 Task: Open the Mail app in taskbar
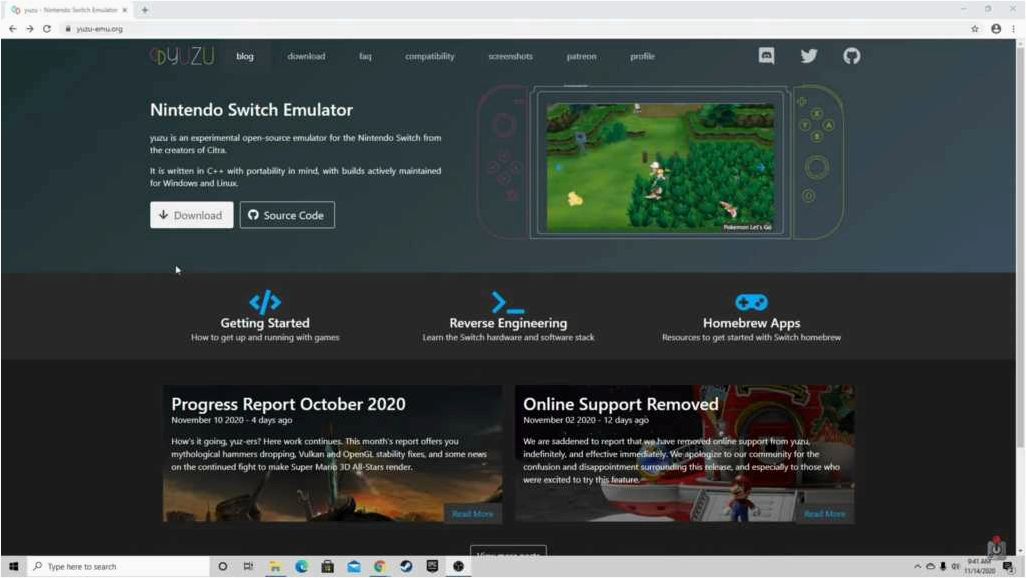tap(354, 566)
